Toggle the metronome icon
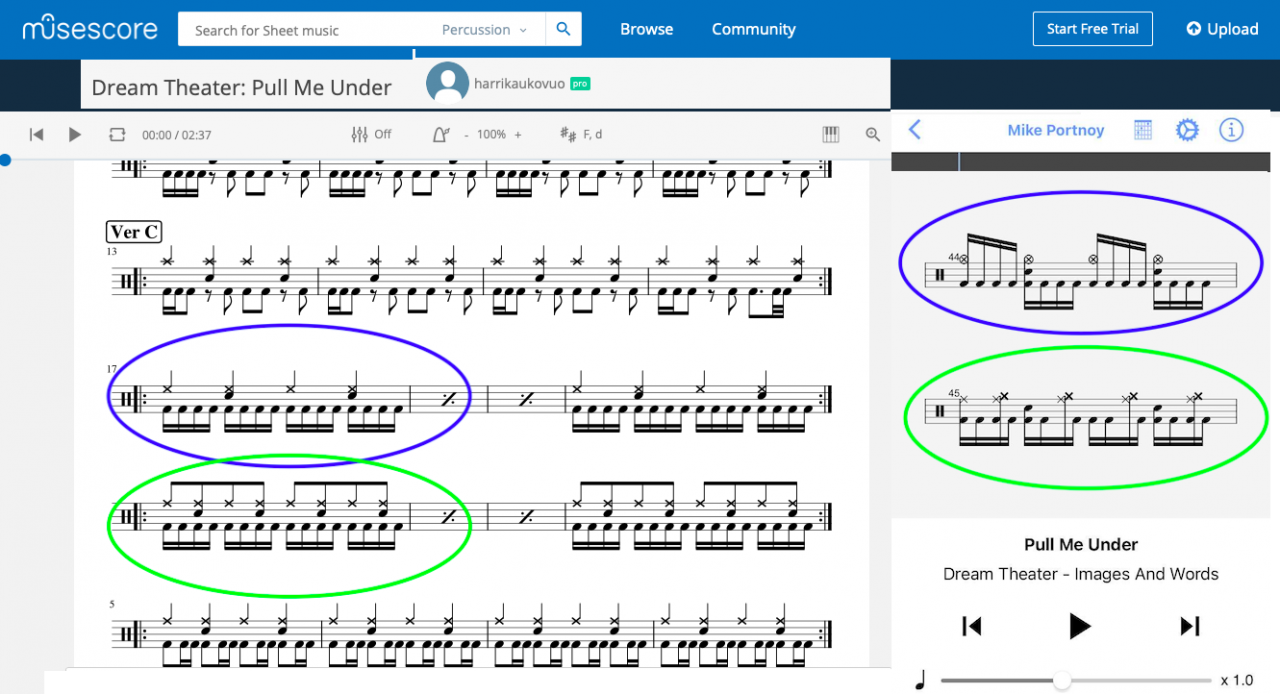 441,134
